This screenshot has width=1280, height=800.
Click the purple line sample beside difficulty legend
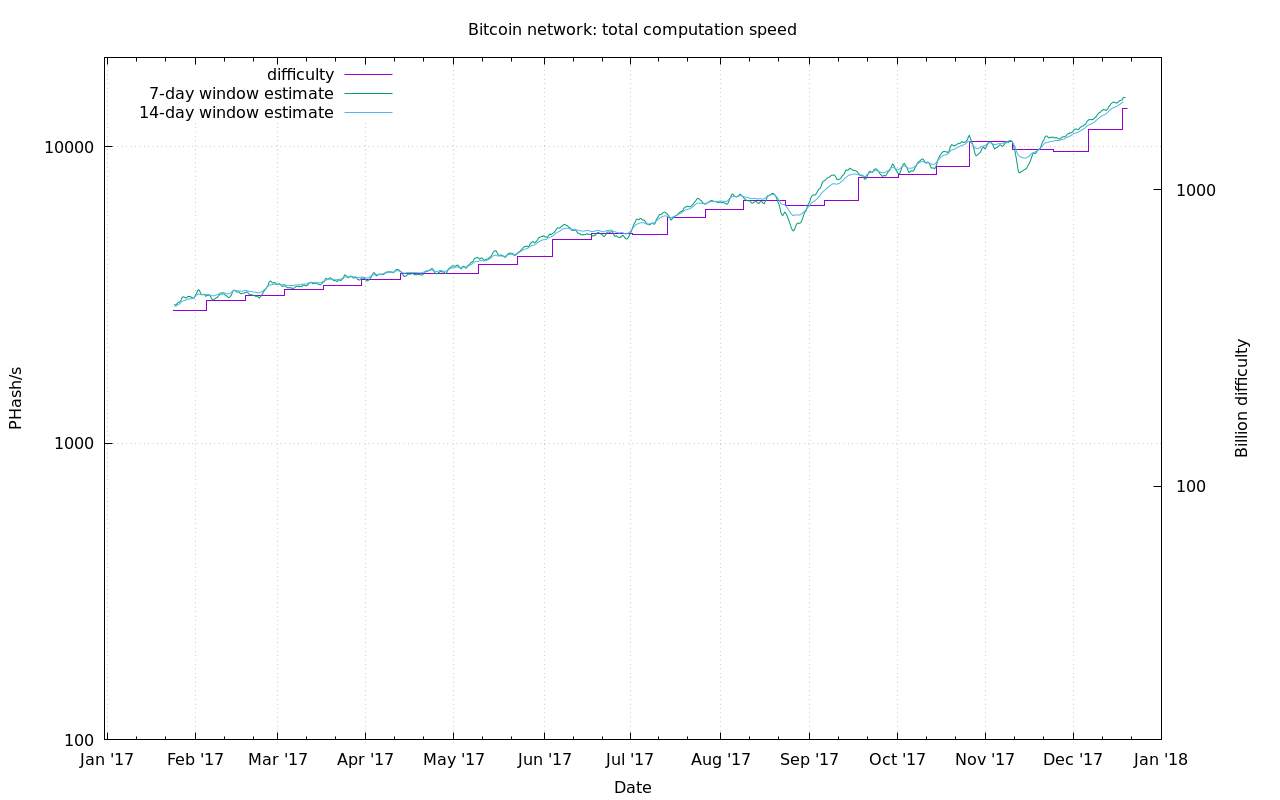(x=368, y=75)
